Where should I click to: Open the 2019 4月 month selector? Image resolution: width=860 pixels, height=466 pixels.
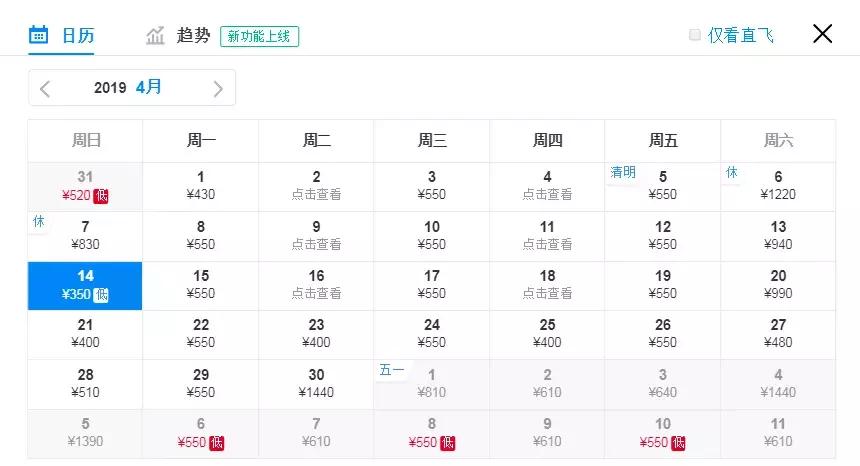128,87
